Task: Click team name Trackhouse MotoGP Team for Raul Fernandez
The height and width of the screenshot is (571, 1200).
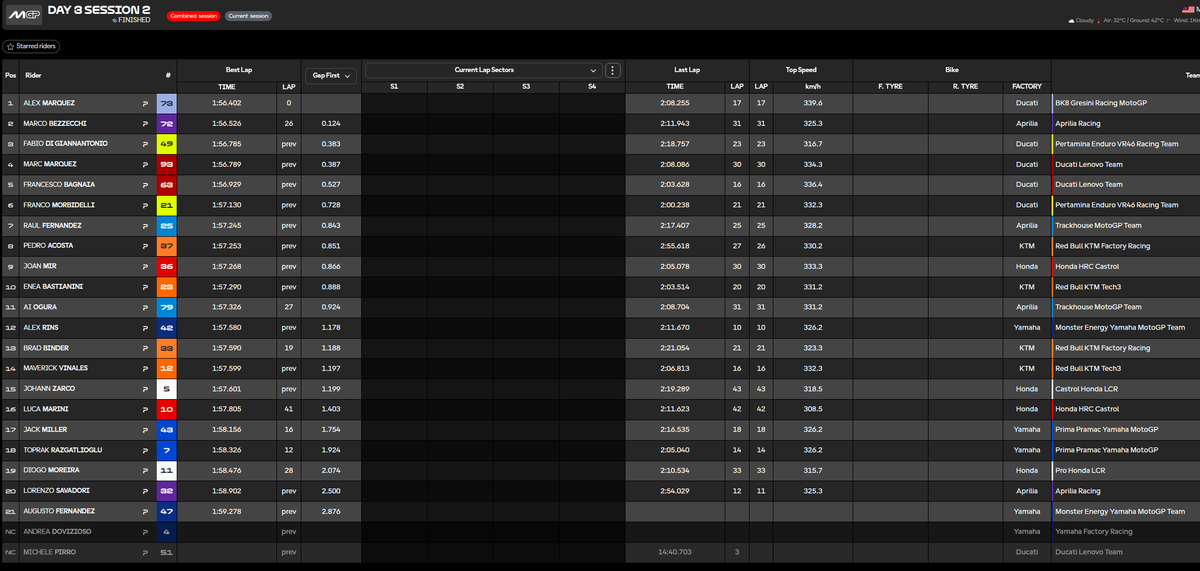Action: pos(1098,225)
